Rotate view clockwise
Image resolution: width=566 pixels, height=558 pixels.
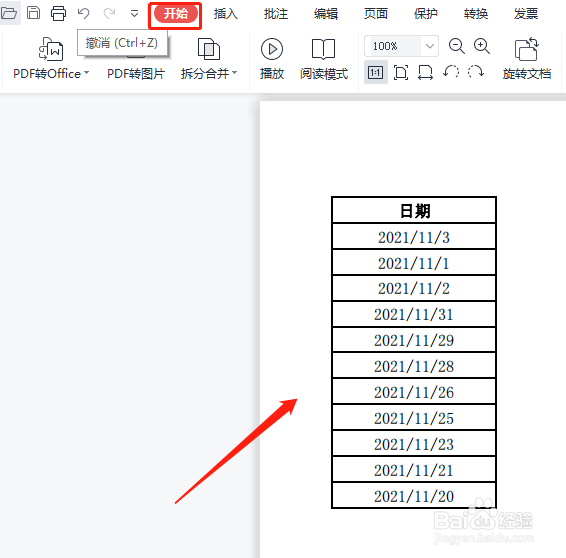[x=476, y=72]
